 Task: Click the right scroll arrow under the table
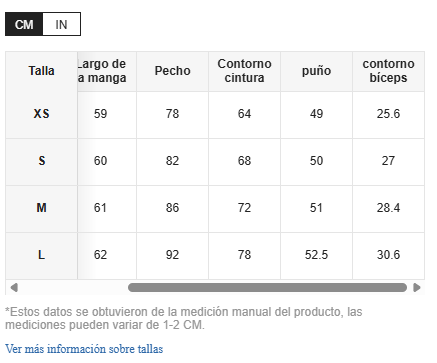(417, 287)
